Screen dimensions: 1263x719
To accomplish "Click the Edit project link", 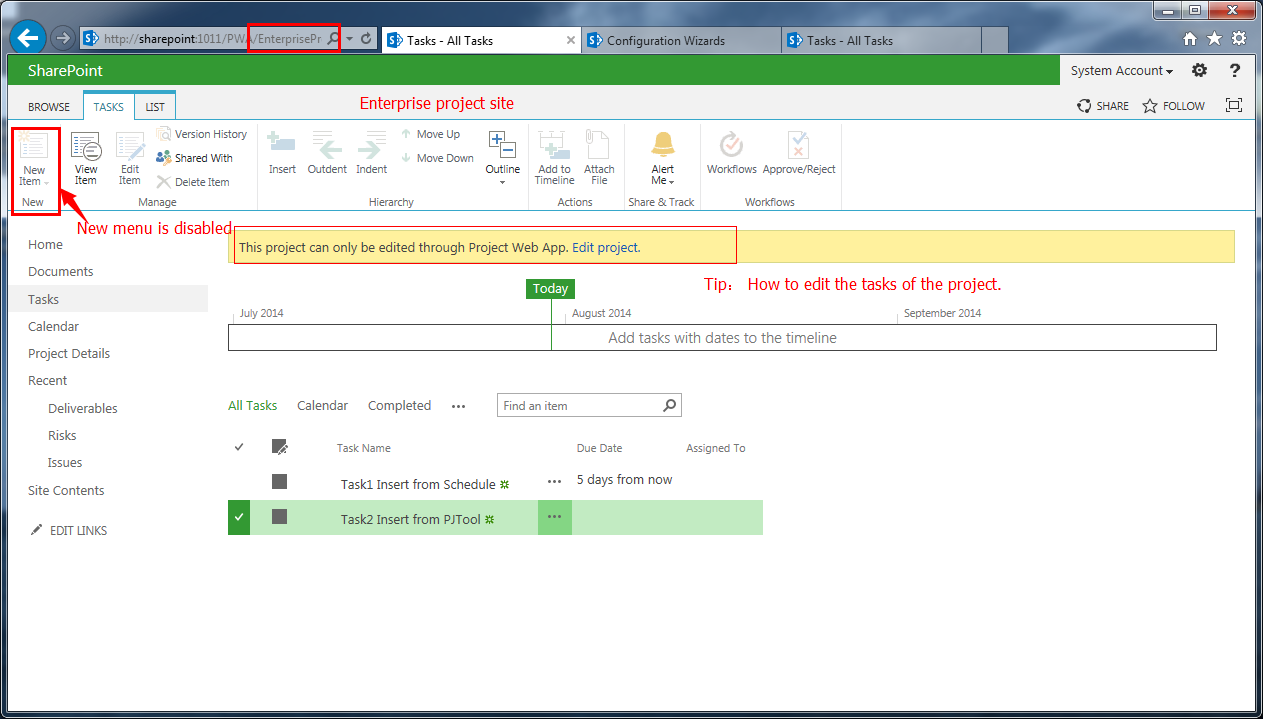I will pyautogui.click(x=604, y=247).
